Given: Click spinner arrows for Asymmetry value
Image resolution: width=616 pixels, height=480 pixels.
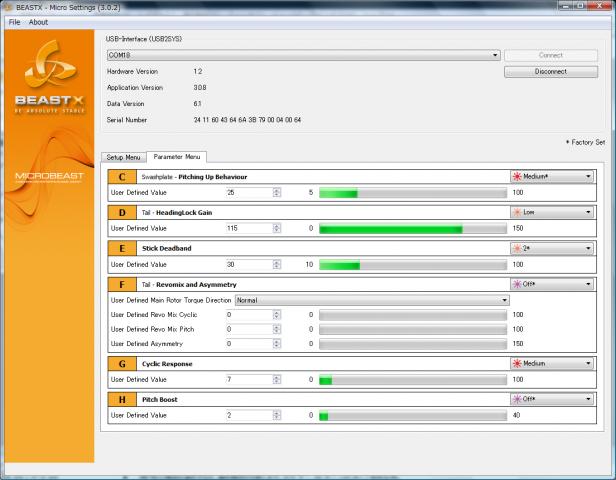Looking at the screenshot, I should [277, 344].
